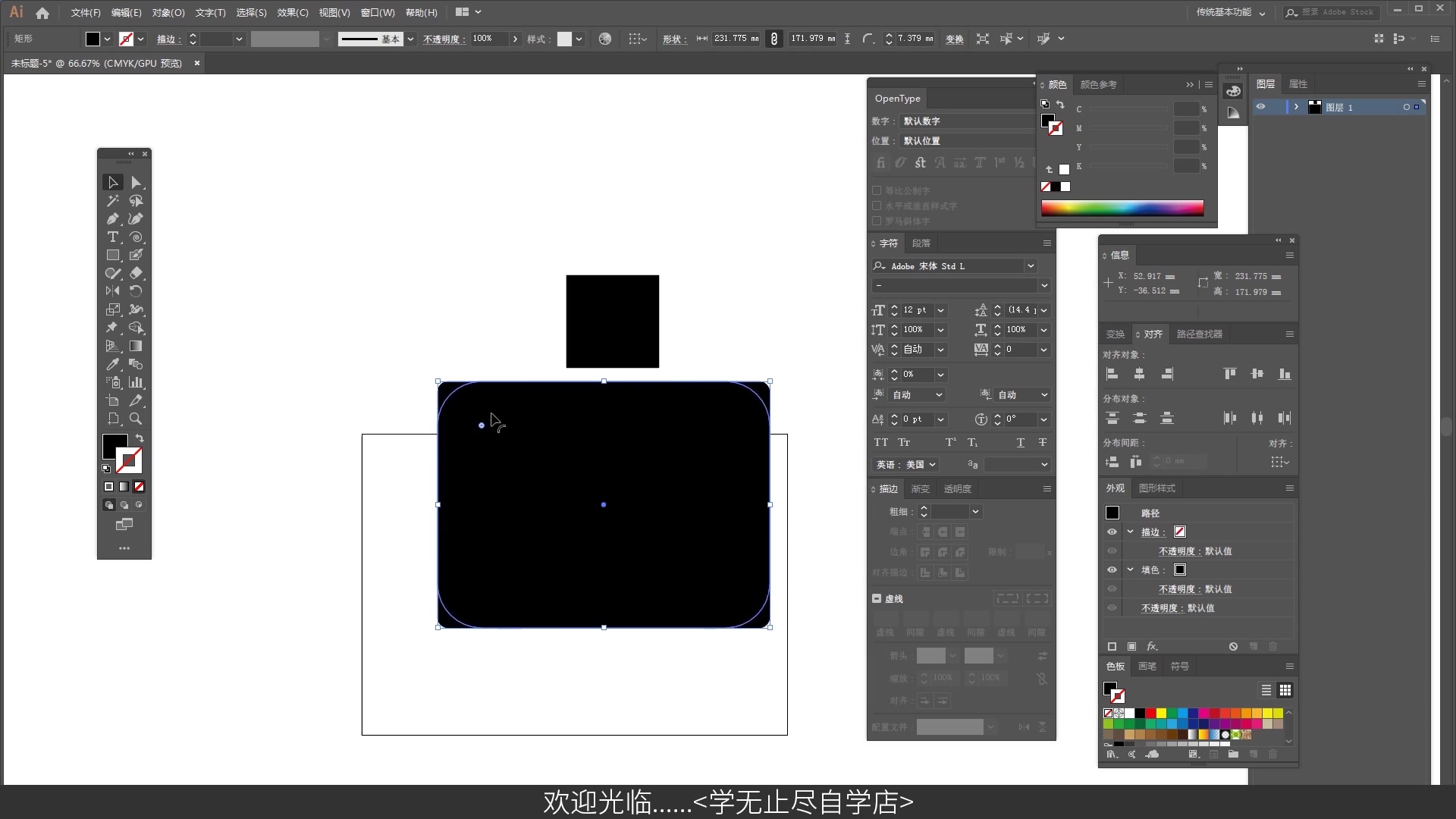Click the 不透明度 link in control bar
1456x819 pixels.
tap(443, 39)
